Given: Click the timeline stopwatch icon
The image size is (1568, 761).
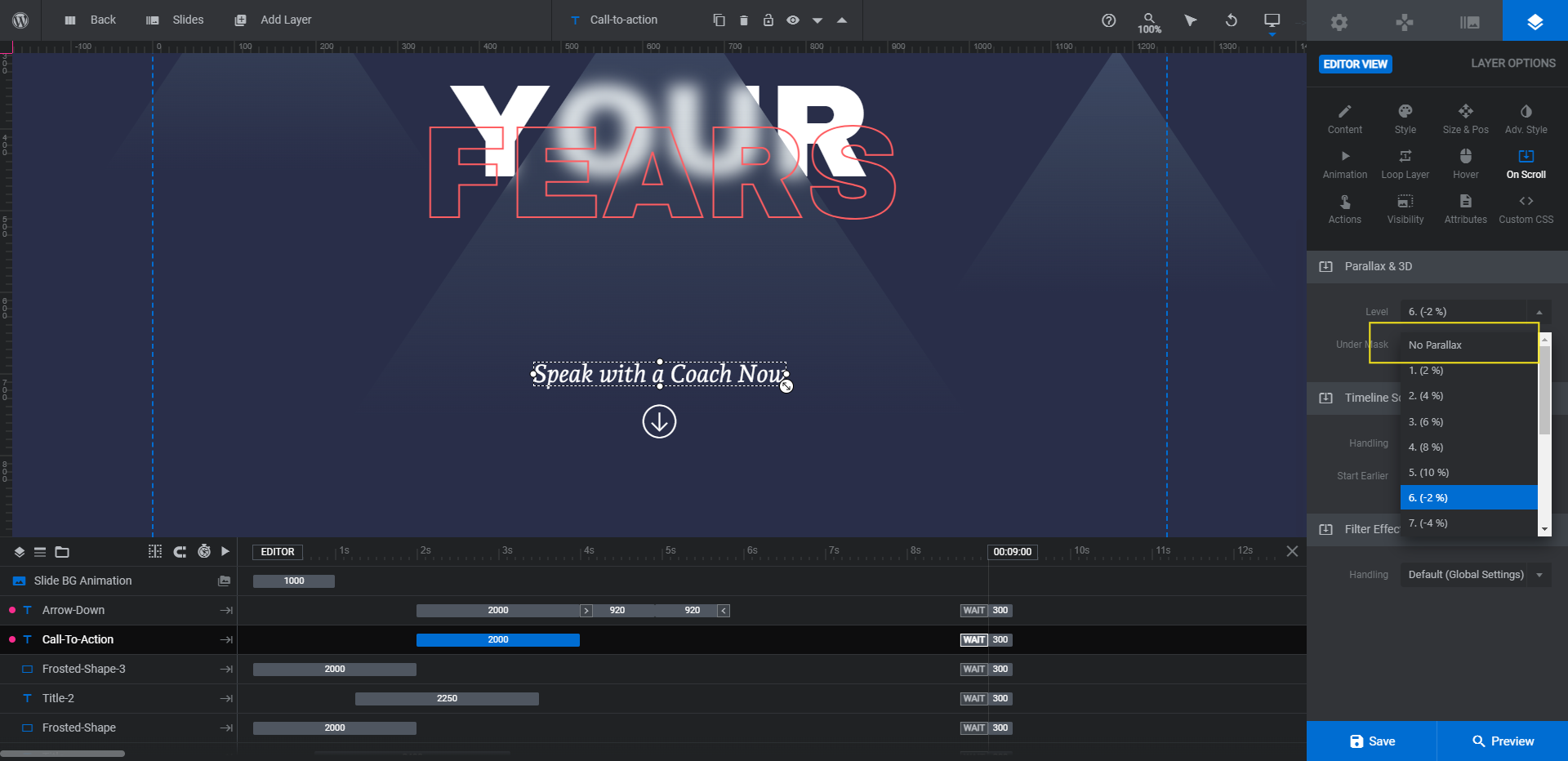Looking at the screenshot, I should [x=204, y=551].
